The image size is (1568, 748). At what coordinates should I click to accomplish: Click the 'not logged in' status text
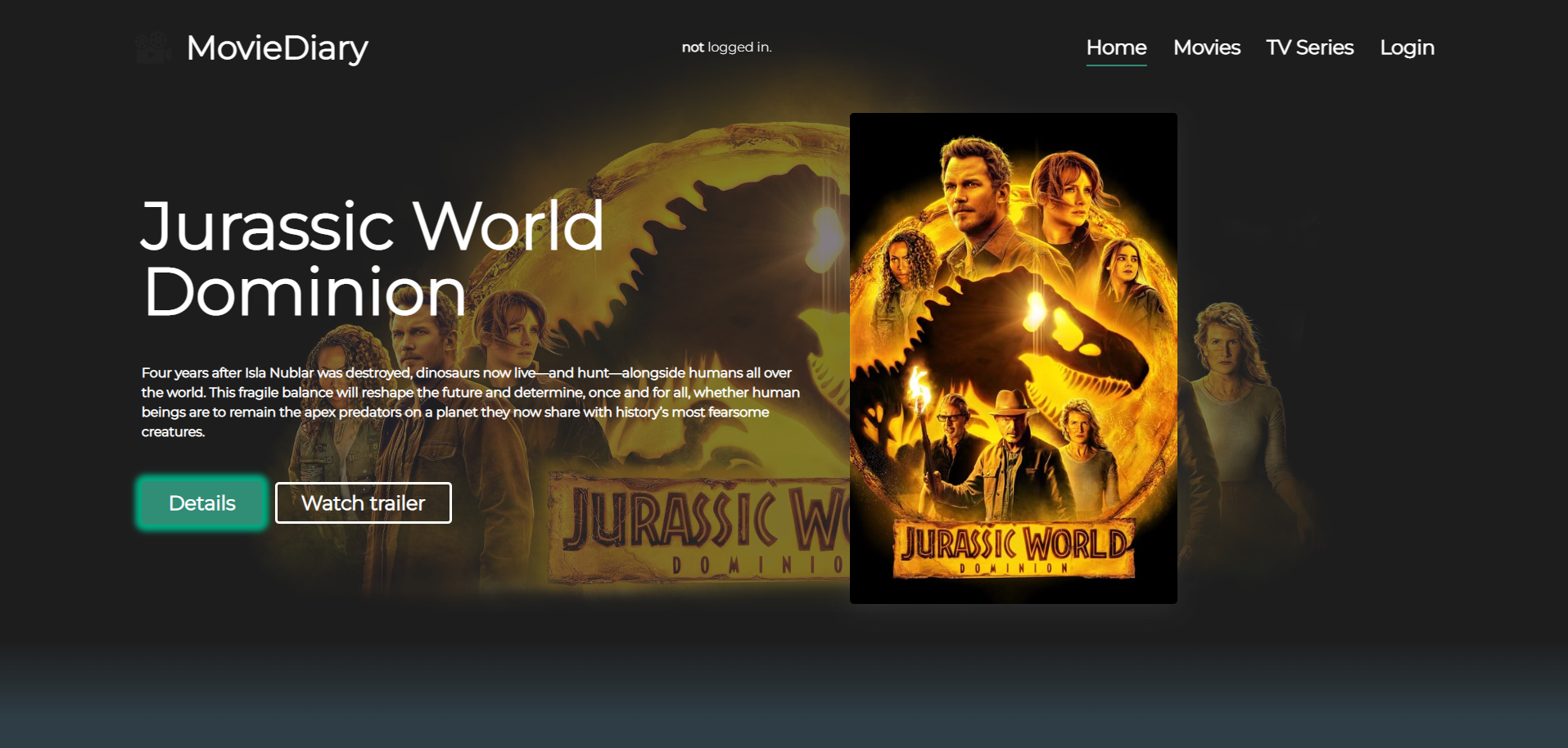click(726, 47)
